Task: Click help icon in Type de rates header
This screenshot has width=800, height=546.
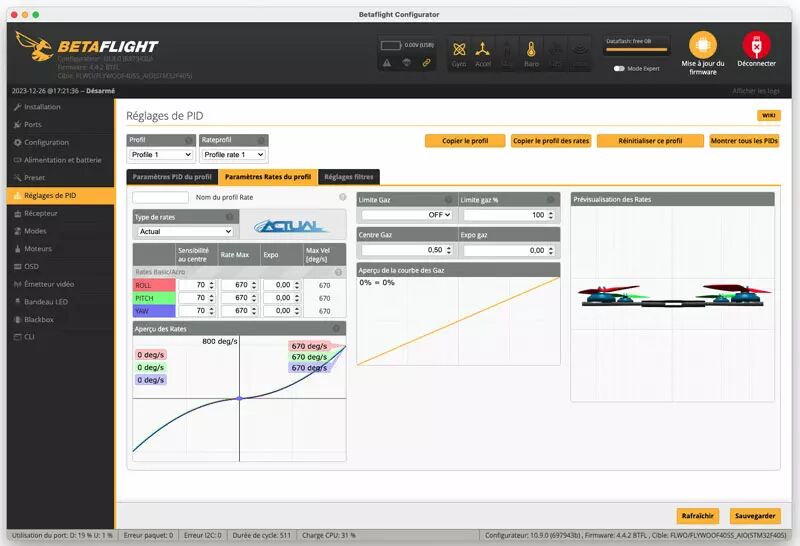Action: pyautogui.click(x=230, y=217)
